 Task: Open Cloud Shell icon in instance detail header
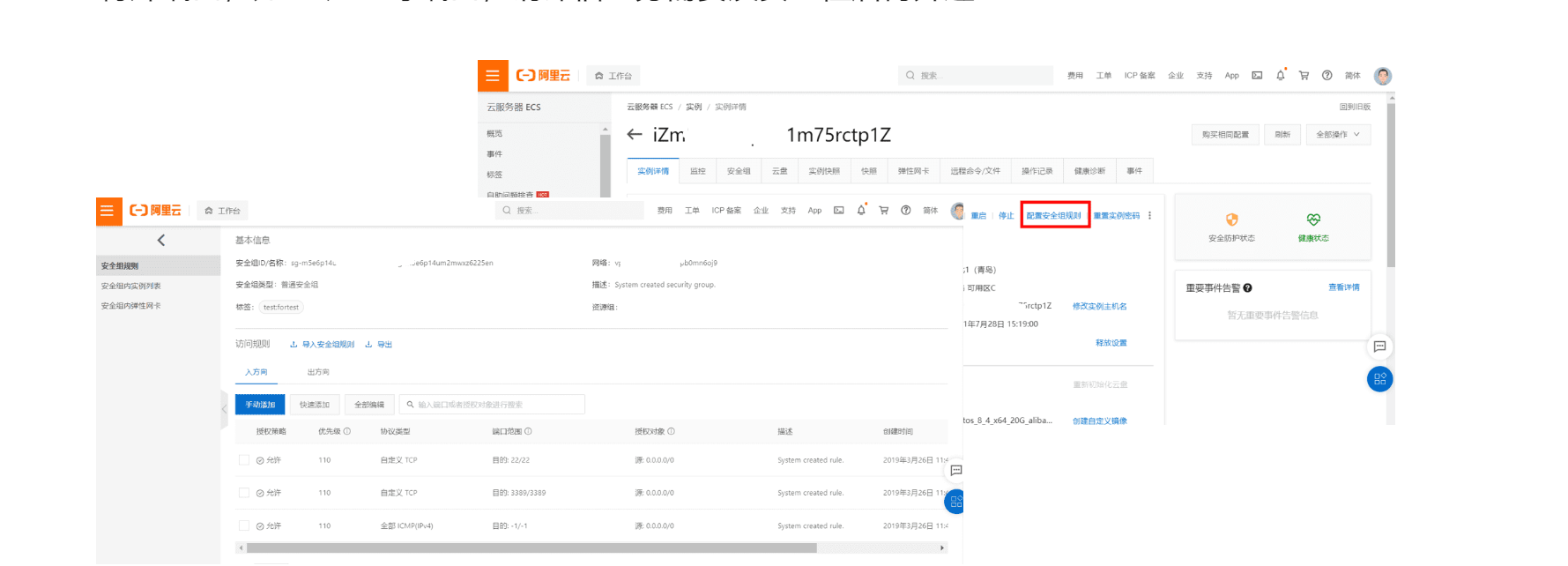click(1257, 76)
